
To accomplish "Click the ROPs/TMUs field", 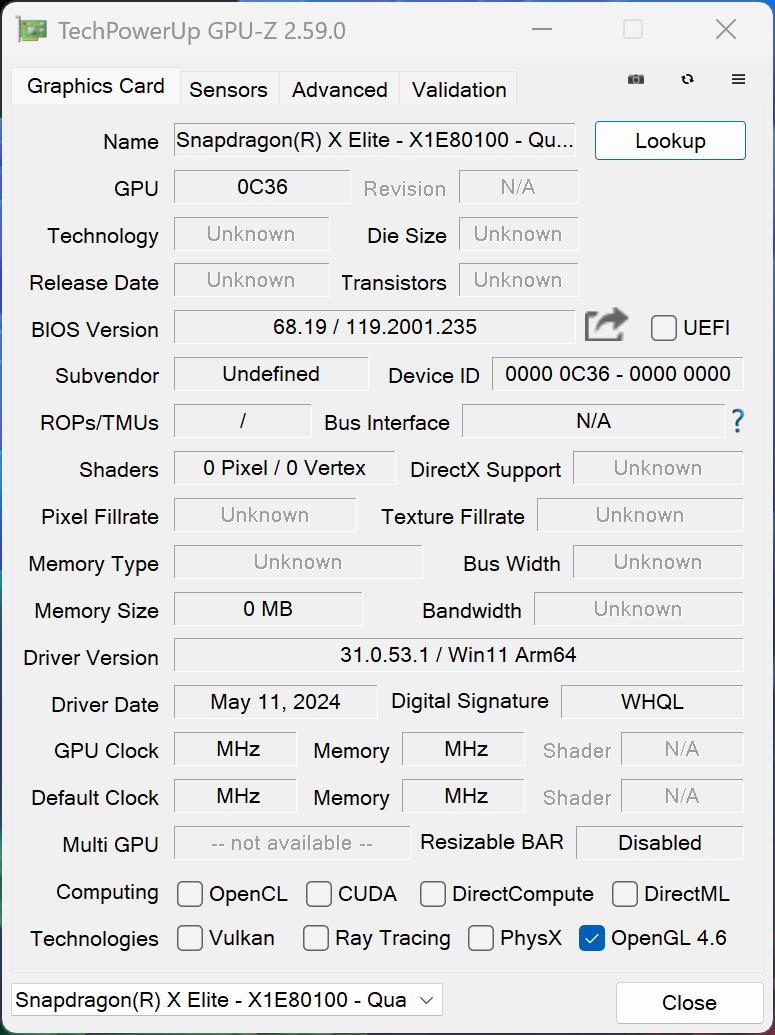I will point(242,421).
